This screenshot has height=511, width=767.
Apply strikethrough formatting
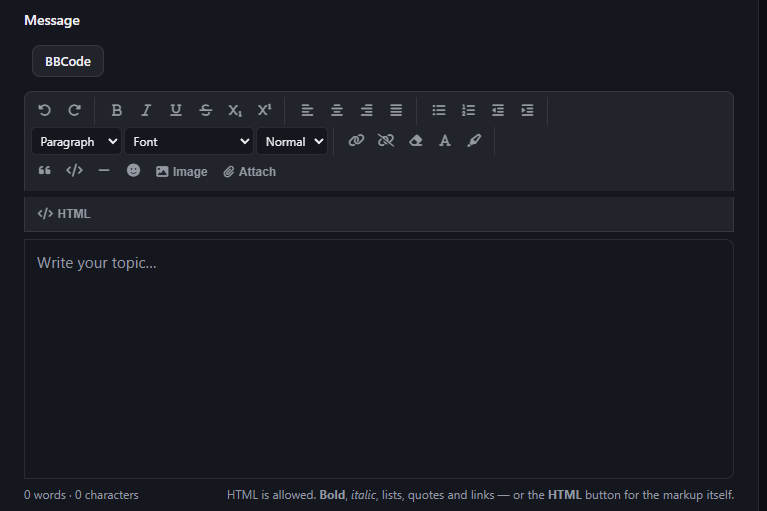coord(205,111)
